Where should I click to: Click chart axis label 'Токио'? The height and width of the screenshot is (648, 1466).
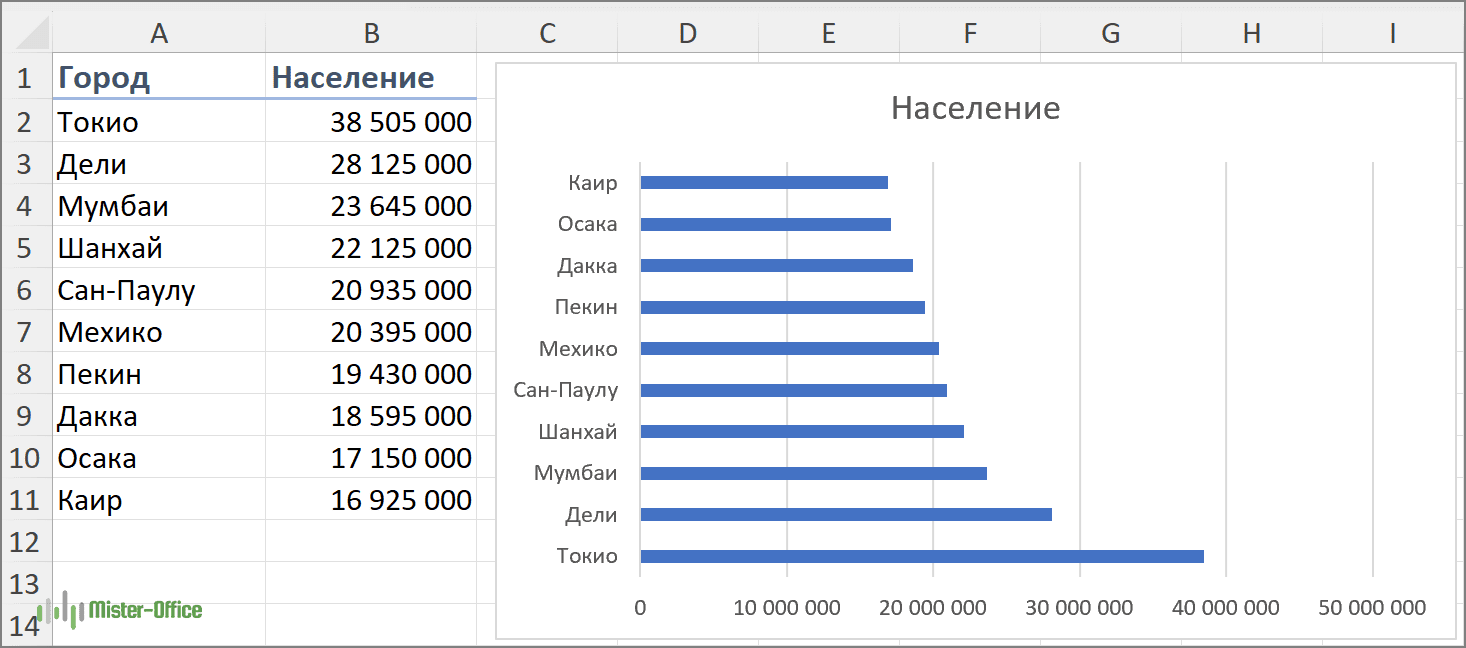pyautogui.click(x=587, y=556)
